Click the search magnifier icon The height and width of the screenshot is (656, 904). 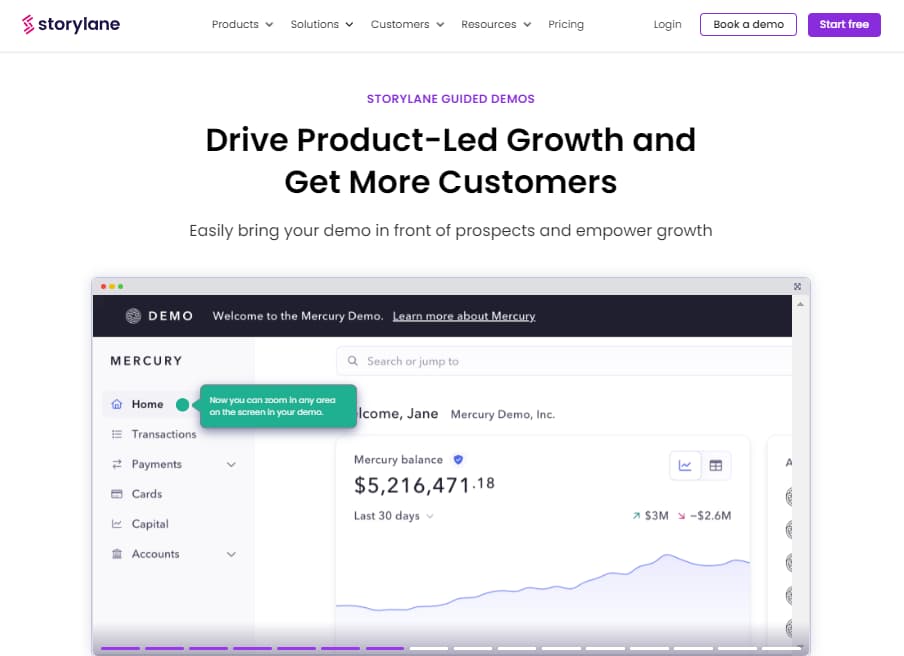pyautogui.click(x=352, y=361)
